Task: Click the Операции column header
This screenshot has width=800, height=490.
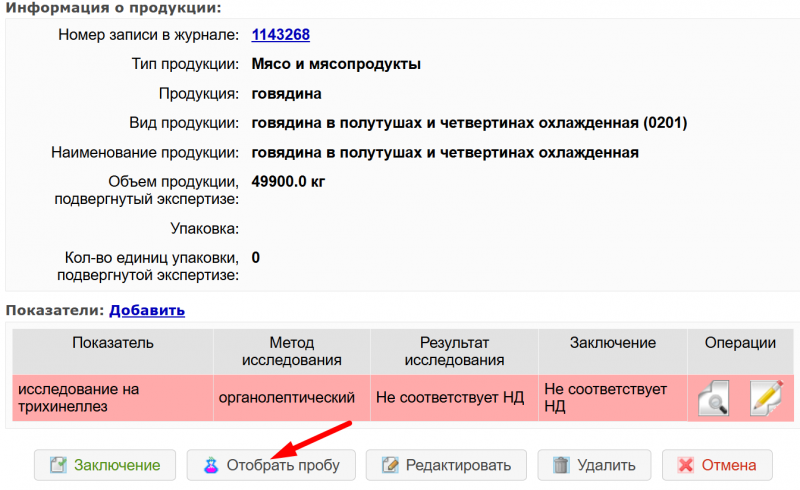Action: (740, 343)
